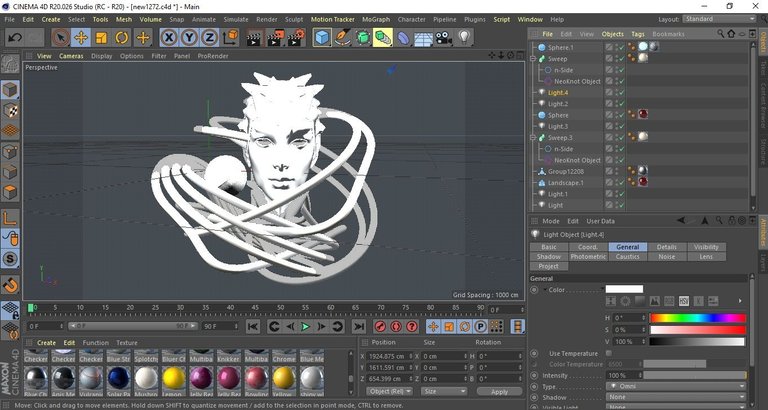This screenshot has height=410, width=768.
Task: Click the Record Active Objects button
Action: pyautogui.click(x=380, y=326)
